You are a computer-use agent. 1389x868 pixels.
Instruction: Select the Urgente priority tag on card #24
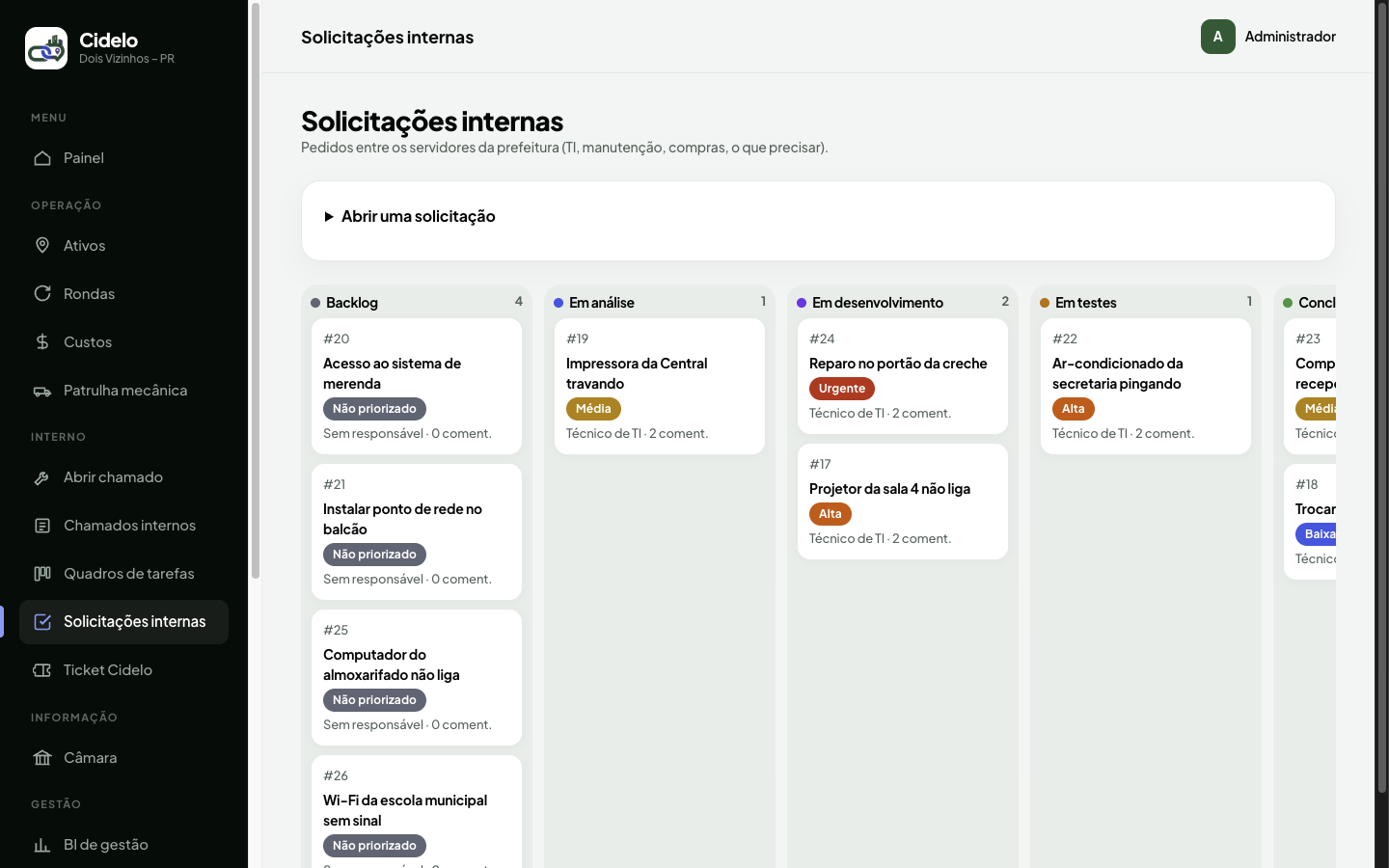(842, 389)
